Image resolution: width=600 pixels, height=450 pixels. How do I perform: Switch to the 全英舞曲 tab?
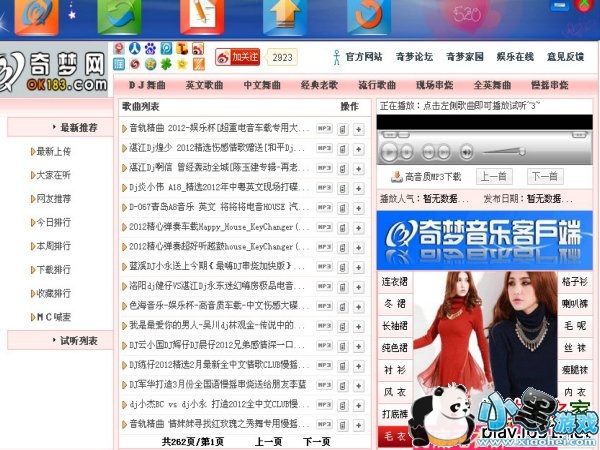click(x=492, y=85)
